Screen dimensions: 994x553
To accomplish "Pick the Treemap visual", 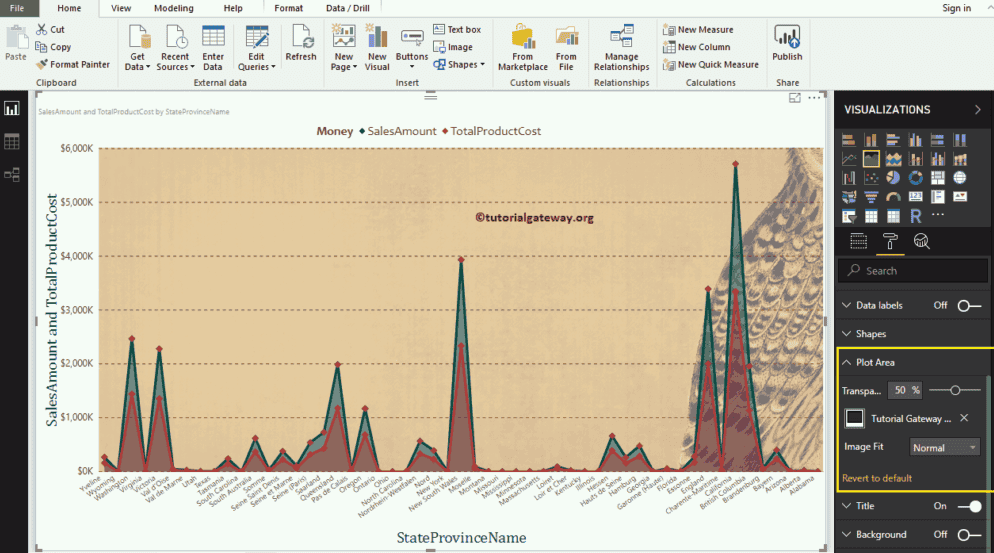I will 938,178.
